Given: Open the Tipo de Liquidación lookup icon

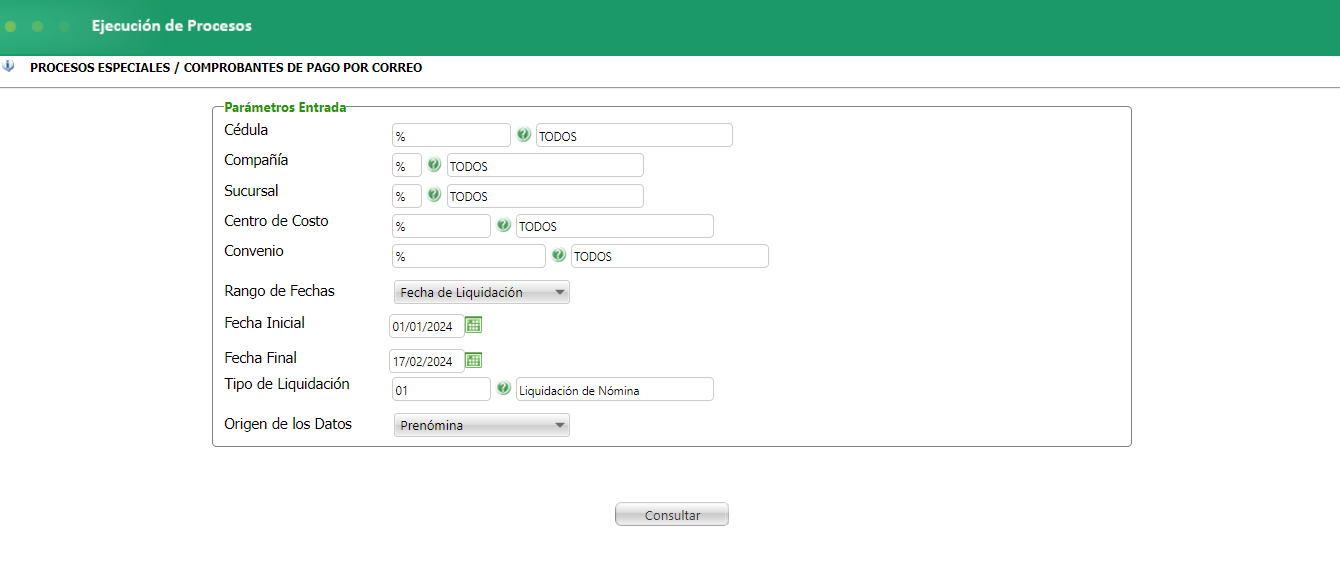Looking at the screenshot, I should pyautogui.click(x=503, y=388).
